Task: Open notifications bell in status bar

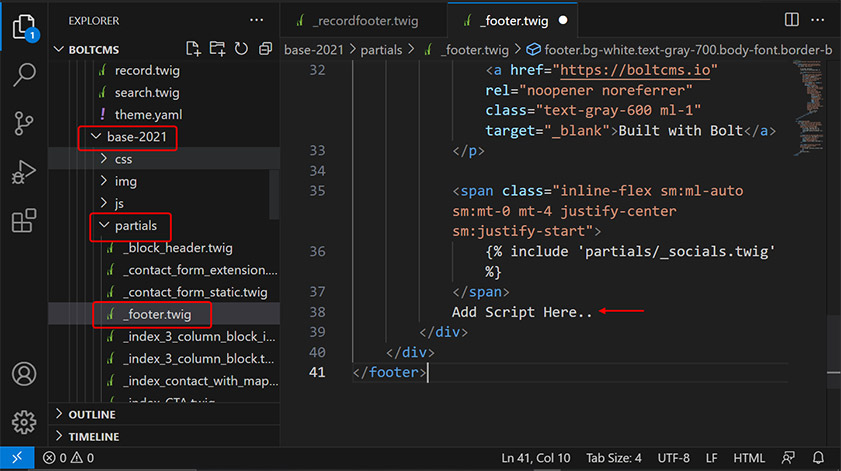Action: click(818, 458)
